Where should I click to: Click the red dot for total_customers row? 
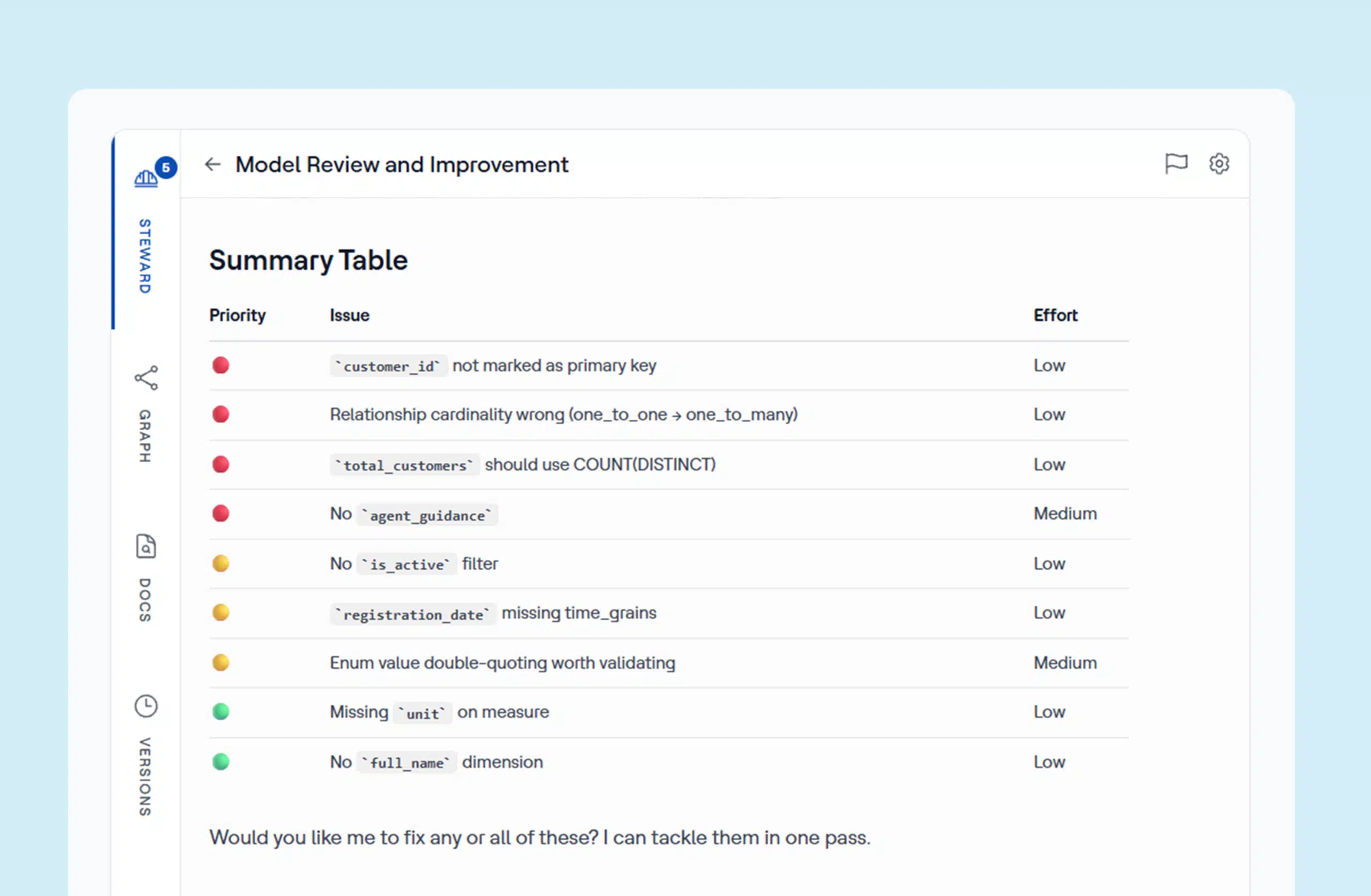tap(221, 464)
